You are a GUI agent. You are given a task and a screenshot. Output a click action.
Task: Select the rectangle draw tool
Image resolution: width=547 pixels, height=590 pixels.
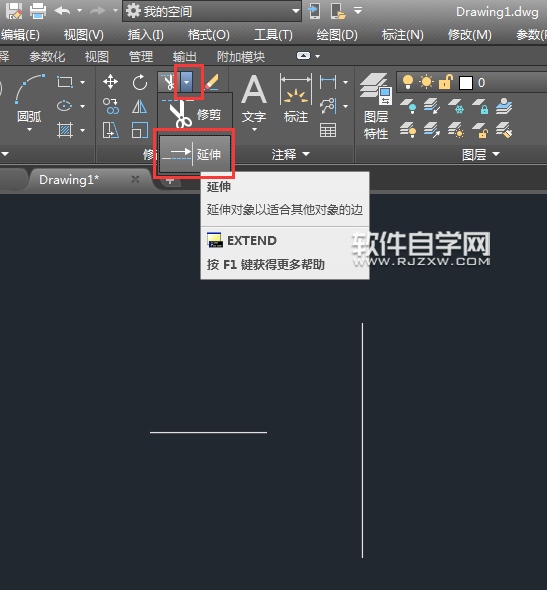click(x=65, y=82)
